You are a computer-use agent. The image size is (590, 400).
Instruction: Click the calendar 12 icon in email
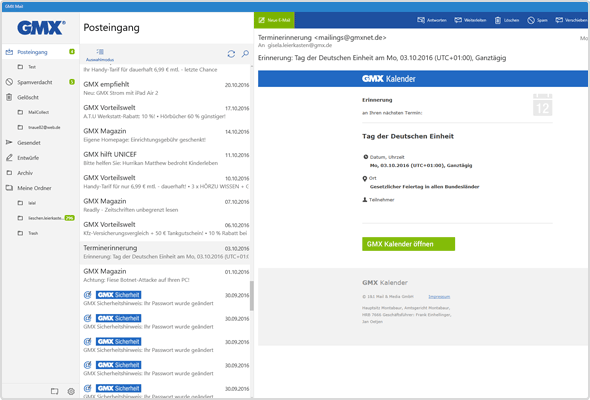pyautogui.click(x=542, y=105)
